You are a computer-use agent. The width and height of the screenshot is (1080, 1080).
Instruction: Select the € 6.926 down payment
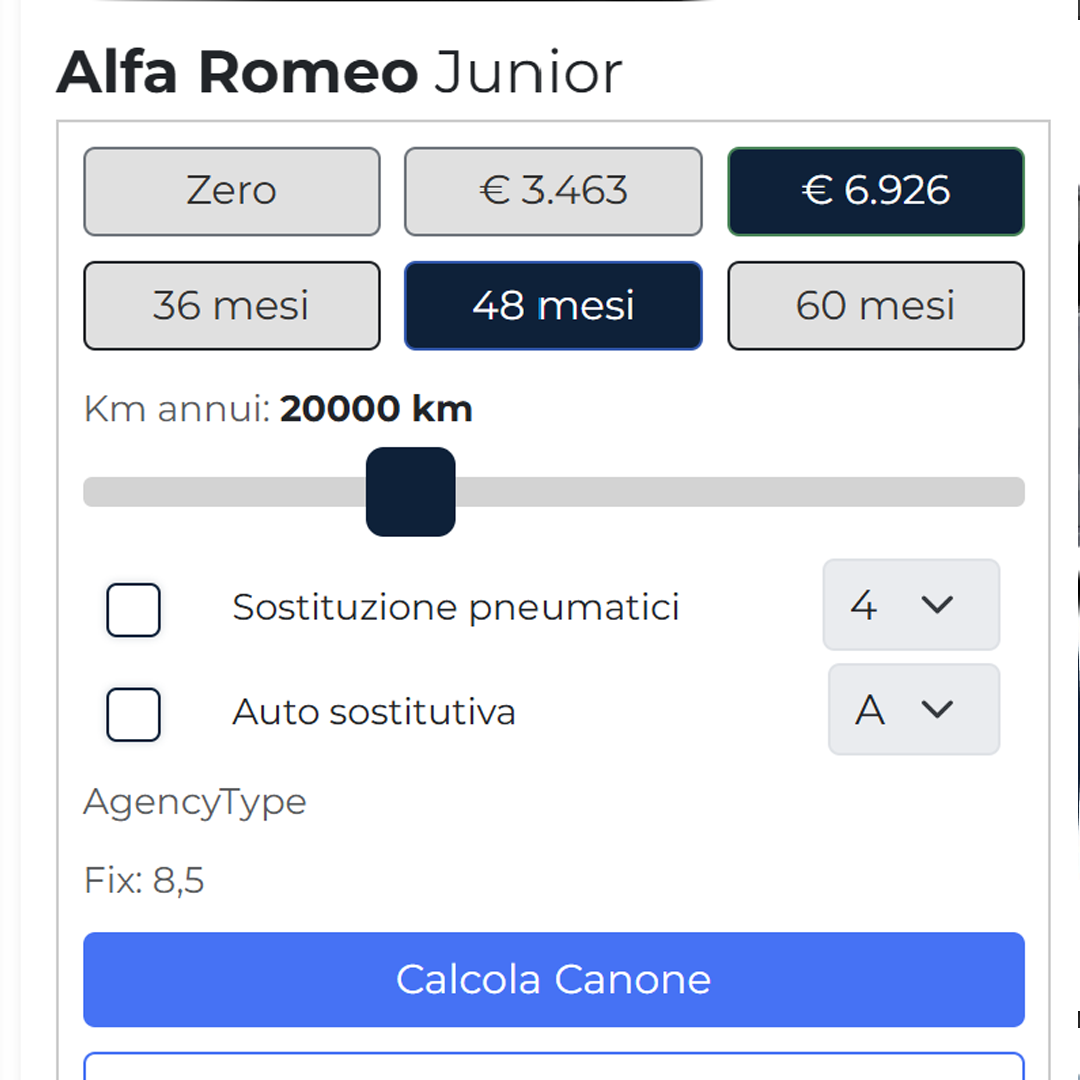coord(875,191)
